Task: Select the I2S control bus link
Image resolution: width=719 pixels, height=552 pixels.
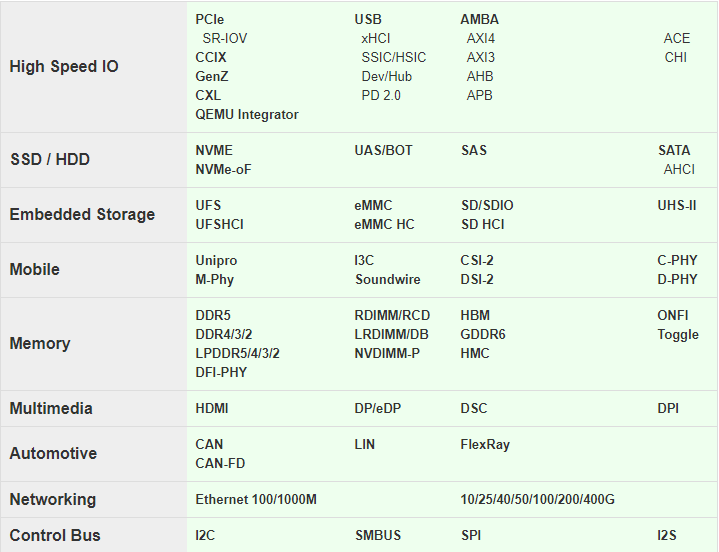Action: coord(667,535)
